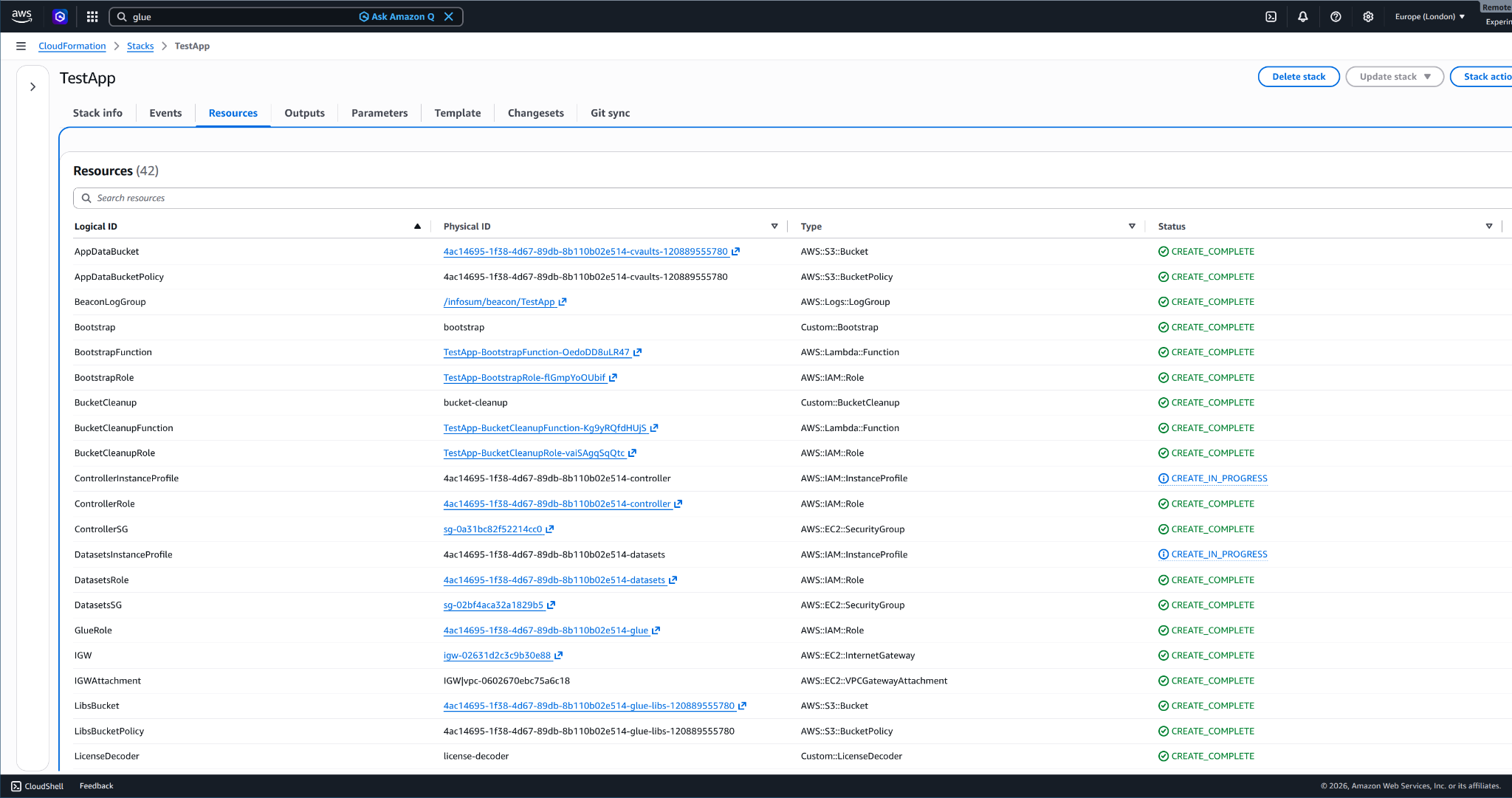Open the hamburger navigation menu
The width and height of the screenshot is (1512, 798).
coord(21,46)
